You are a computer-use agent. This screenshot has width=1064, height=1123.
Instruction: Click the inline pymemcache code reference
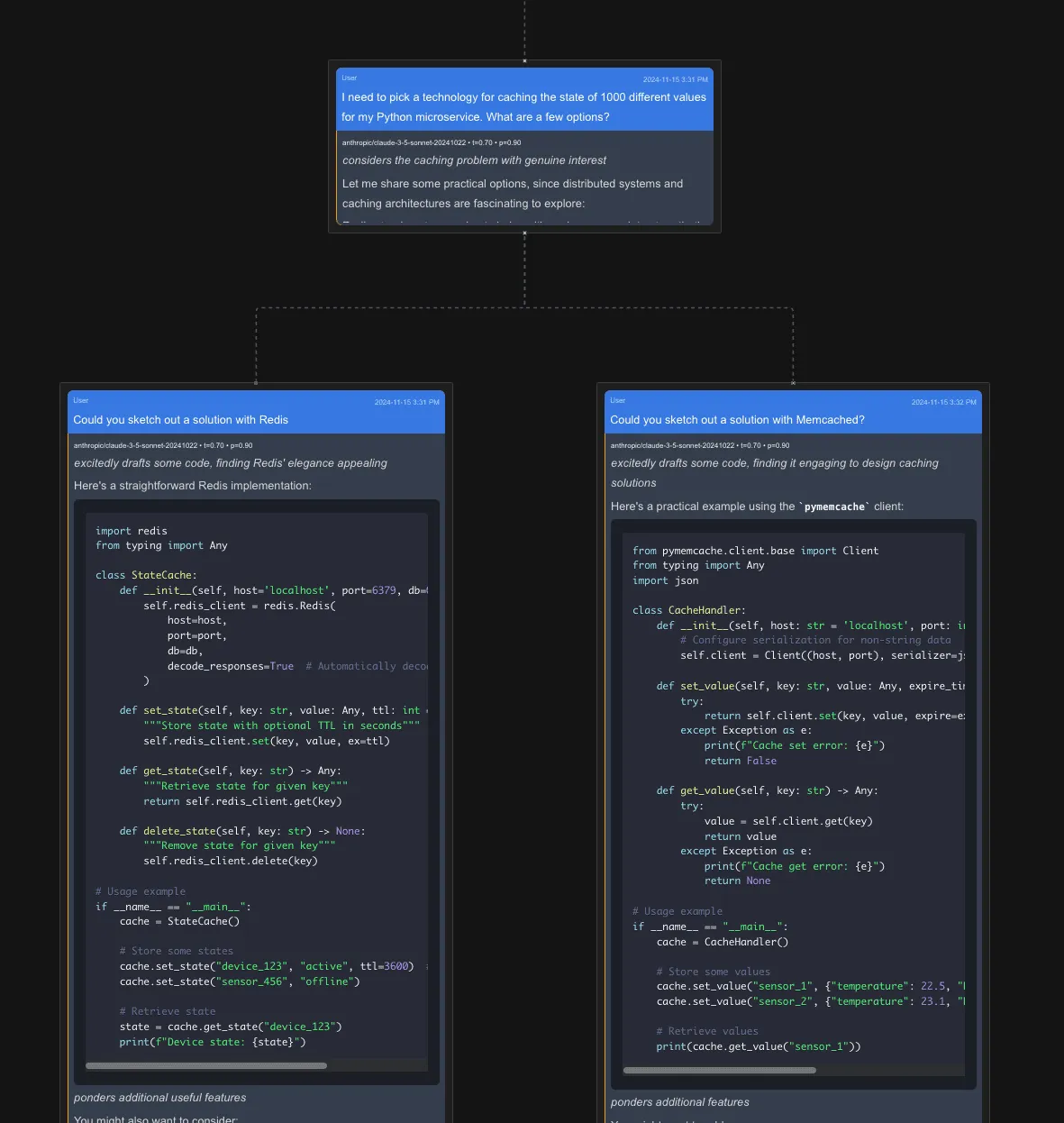click(x=833, y=506)
